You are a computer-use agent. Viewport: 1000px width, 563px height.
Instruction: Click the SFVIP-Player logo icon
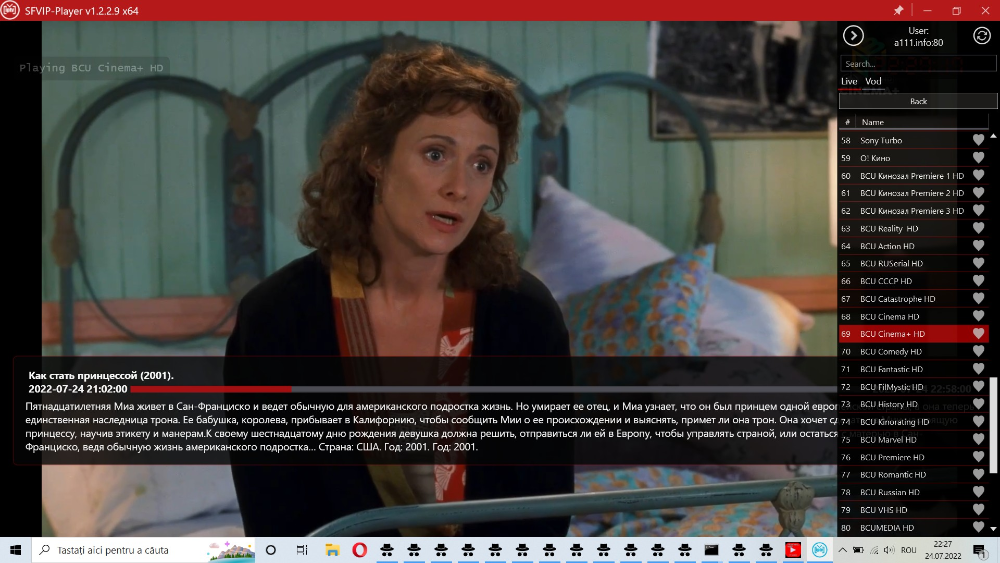pos(10,10)
